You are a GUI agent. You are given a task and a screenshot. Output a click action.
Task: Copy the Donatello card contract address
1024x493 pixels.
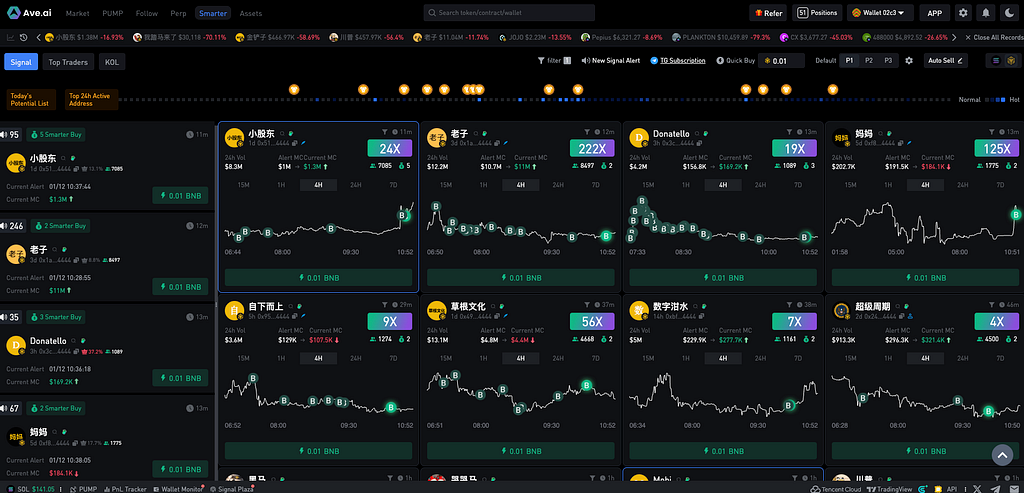click(x=699, y=143)
